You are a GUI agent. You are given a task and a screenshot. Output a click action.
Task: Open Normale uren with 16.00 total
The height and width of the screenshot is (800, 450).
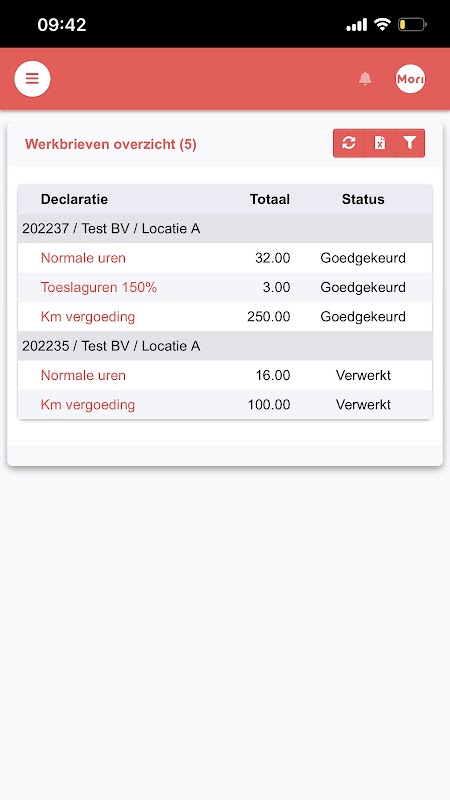[83, 376]
